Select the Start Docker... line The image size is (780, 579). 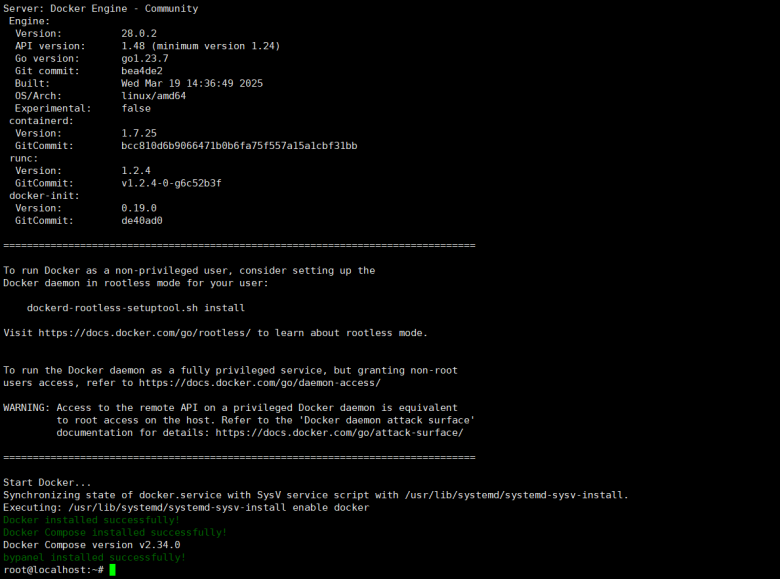[47, 482]
